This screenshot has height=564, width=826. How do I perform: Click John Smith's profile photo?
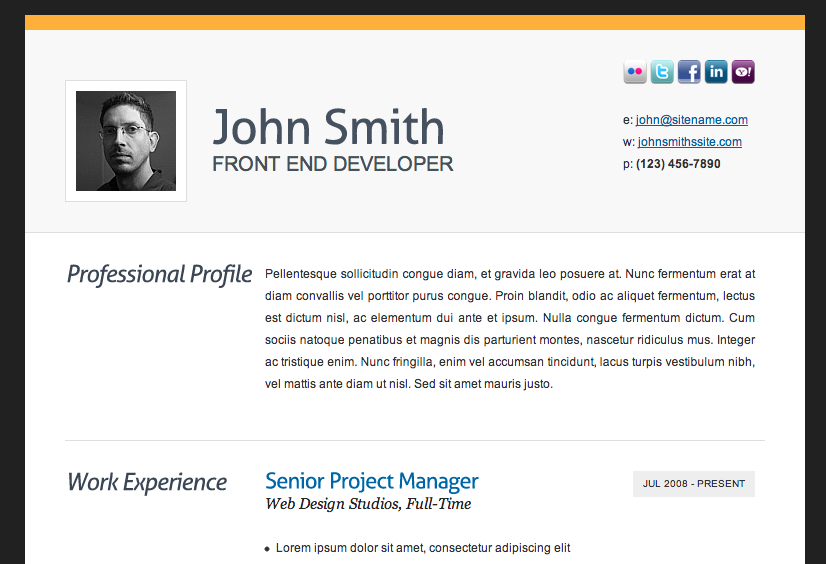(x=126, y=141)
